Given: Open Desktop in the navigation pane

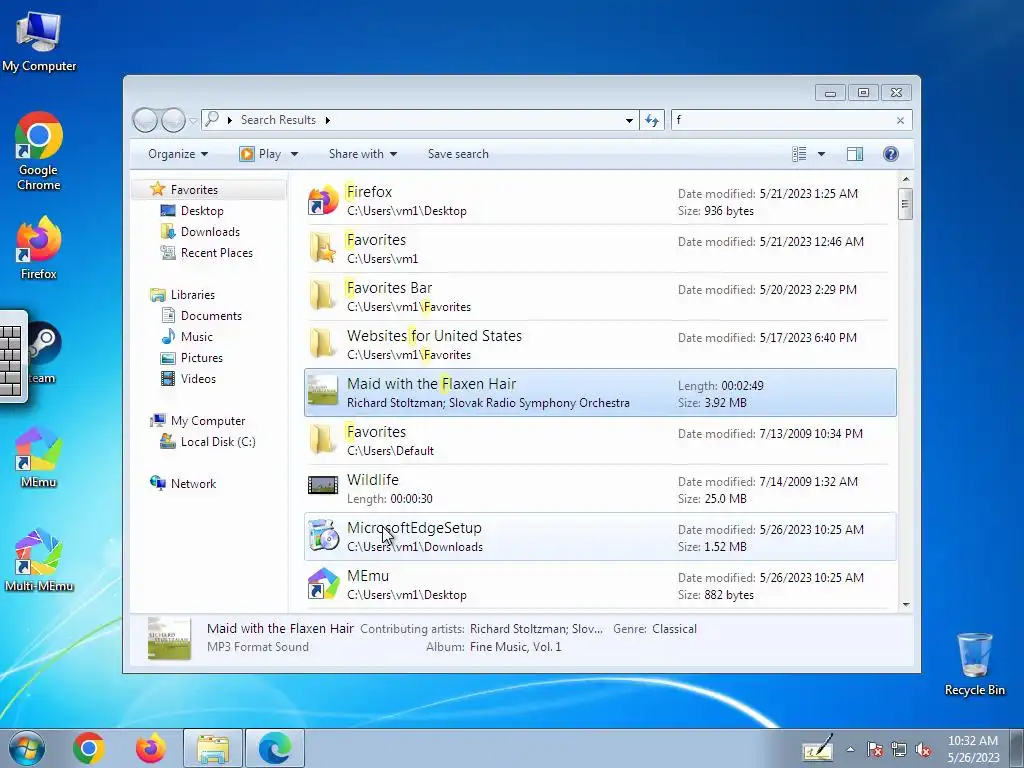Looking at the screenshot, I should (202, 211).
